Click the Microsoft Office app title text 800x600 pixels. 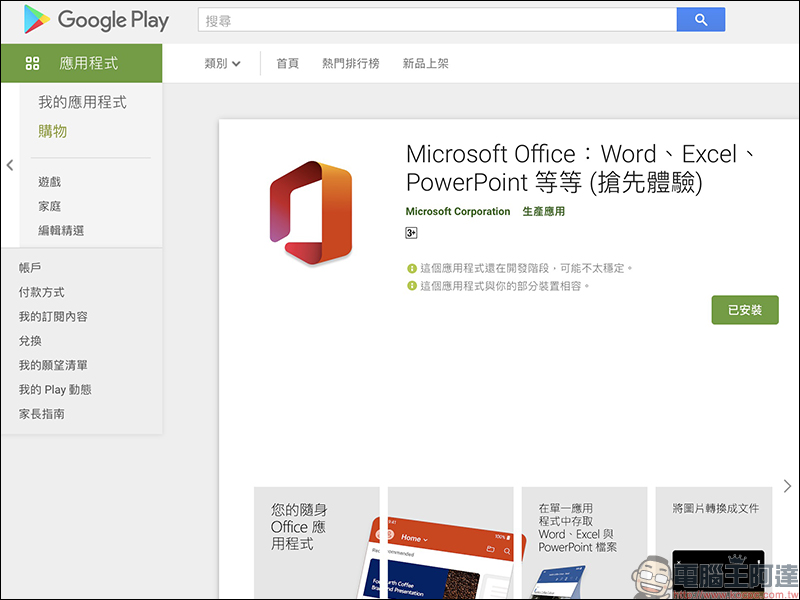click(581, 168)
